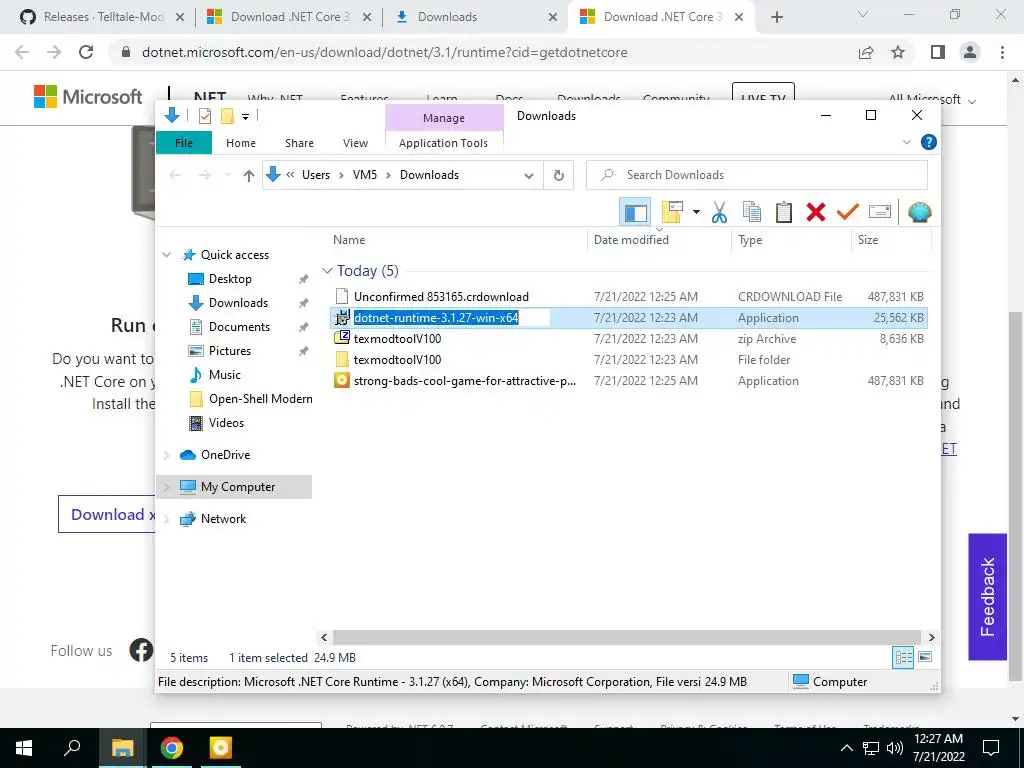
Task: Open the dropdown arrow beside the Move To icon
Action: (696, 212)
